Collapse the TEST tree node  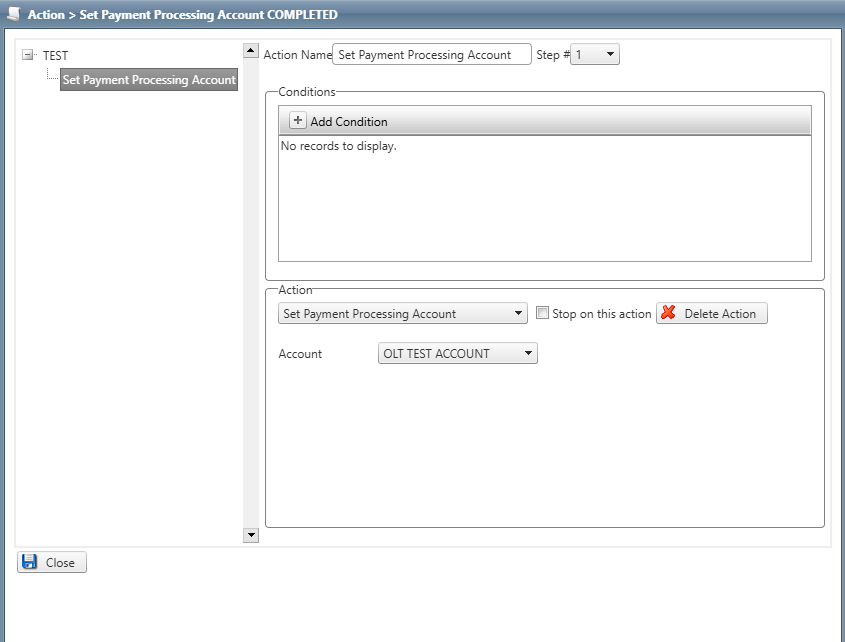(27, 55)
